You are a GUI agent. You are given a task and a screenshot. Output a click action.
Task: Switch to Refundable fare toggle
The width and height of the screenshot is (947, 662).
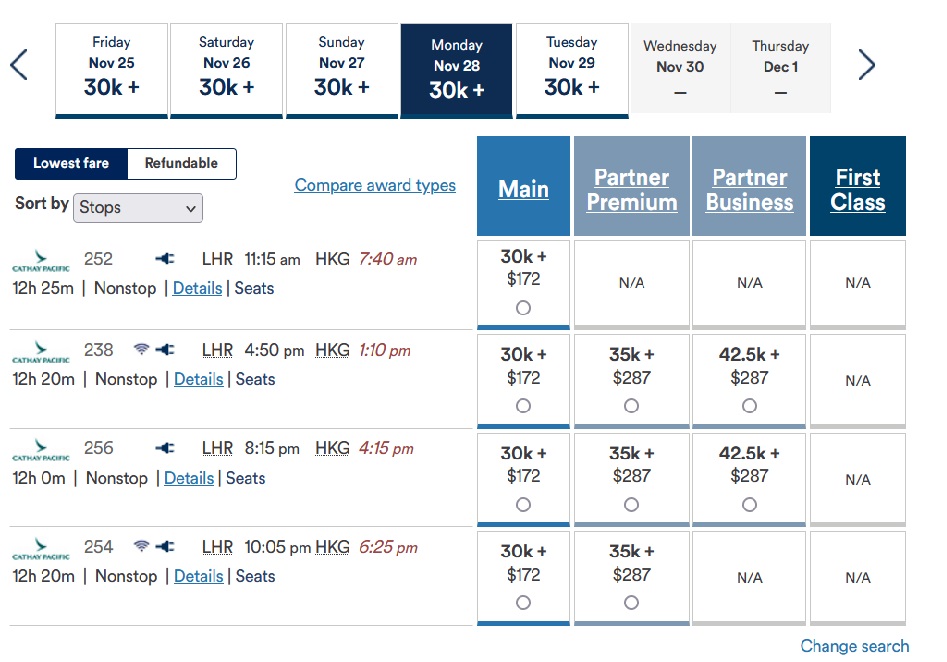coord(181,163)
